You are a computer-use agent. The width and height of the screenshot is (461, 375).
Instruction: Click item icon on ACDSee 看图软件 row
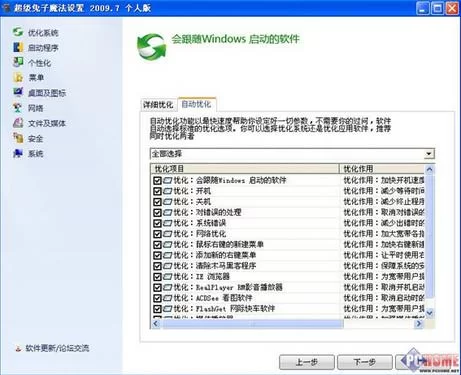coord(167,298)
